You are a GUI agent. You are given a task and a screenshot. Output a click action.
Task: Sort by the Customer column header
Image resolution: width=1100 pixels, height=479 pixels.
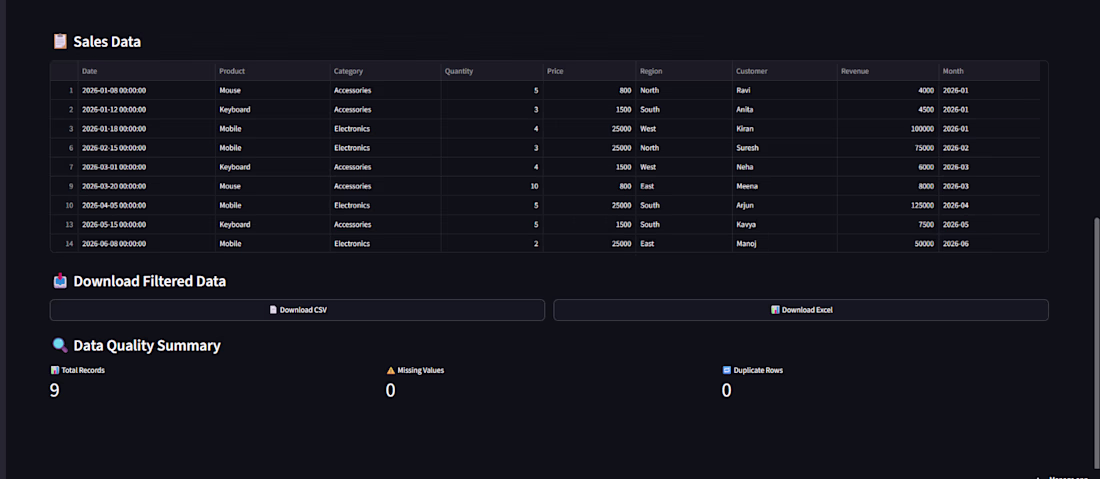click(x=784, y=71)
